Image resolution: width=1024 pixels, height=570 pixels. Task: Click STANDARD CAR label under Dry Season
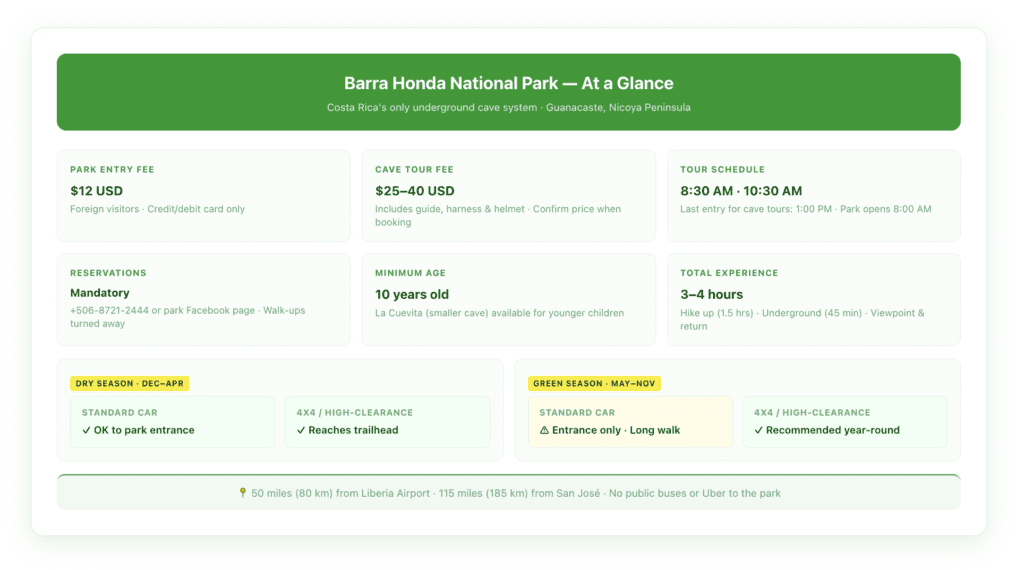click(x=120, y=413)
